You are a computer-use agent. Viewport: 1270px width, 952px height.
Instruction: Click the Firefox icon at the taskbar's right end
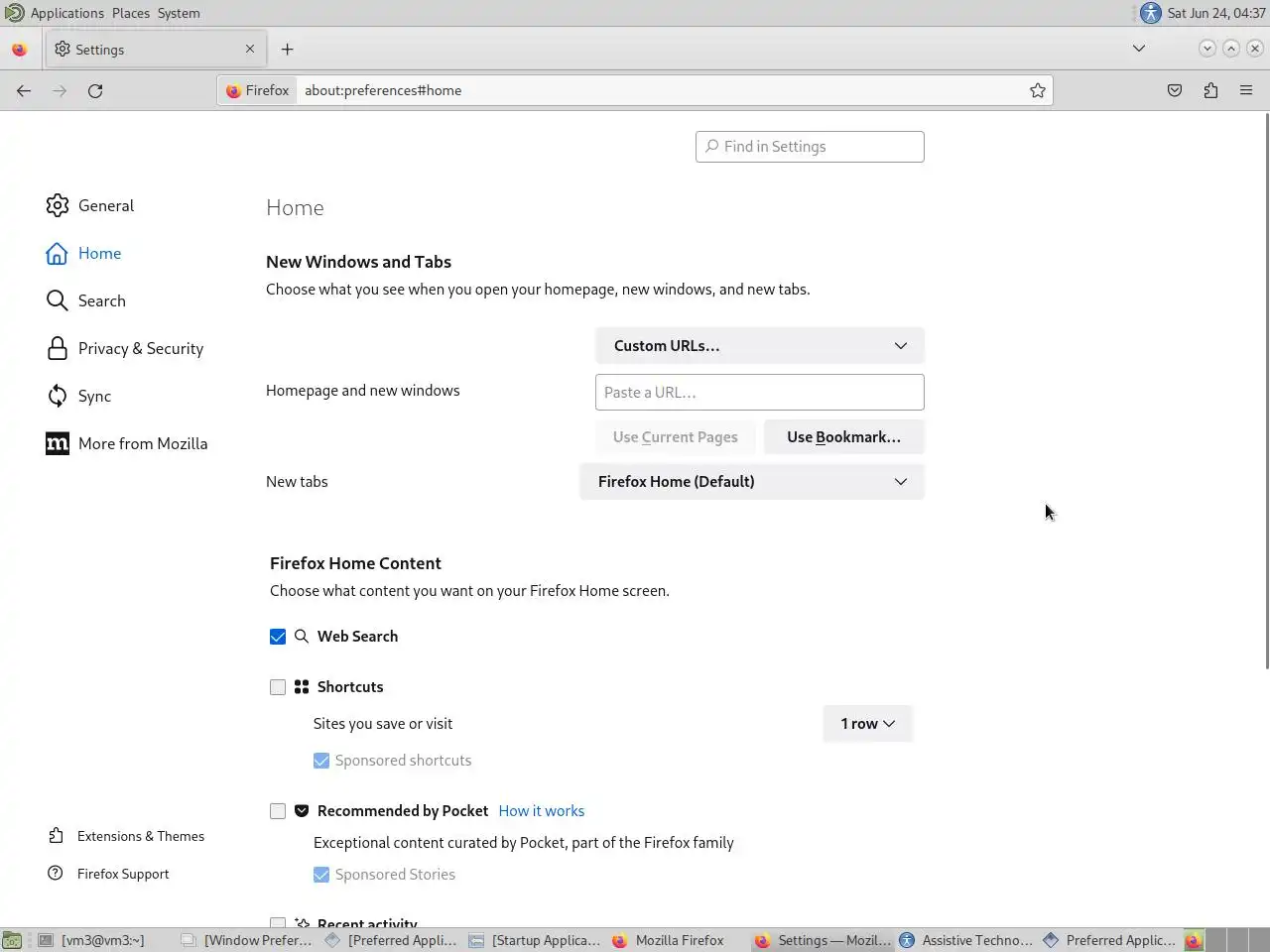1194,940
